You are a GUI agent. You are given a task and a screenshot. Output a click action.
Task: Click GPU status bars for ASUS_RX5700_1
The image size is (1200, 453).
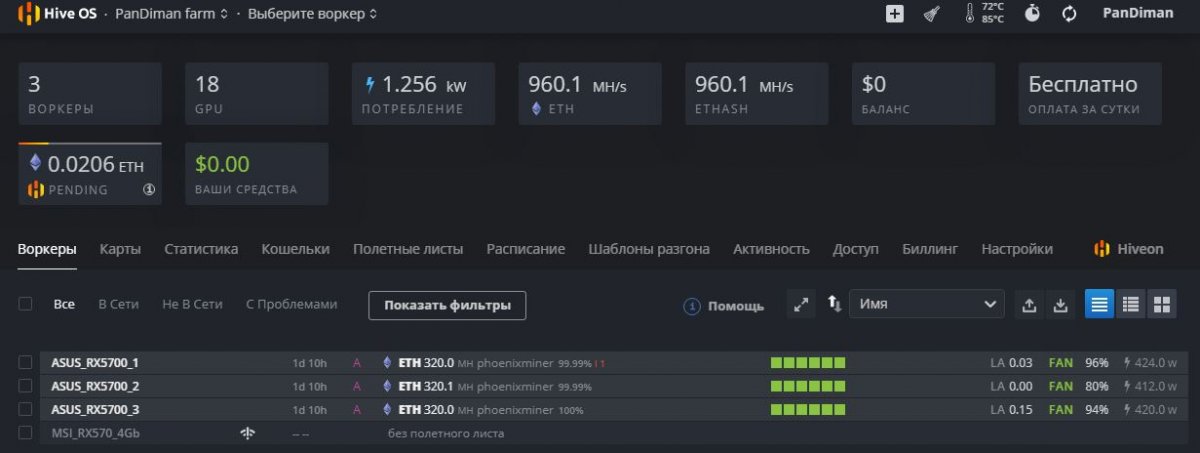point(807,362)
